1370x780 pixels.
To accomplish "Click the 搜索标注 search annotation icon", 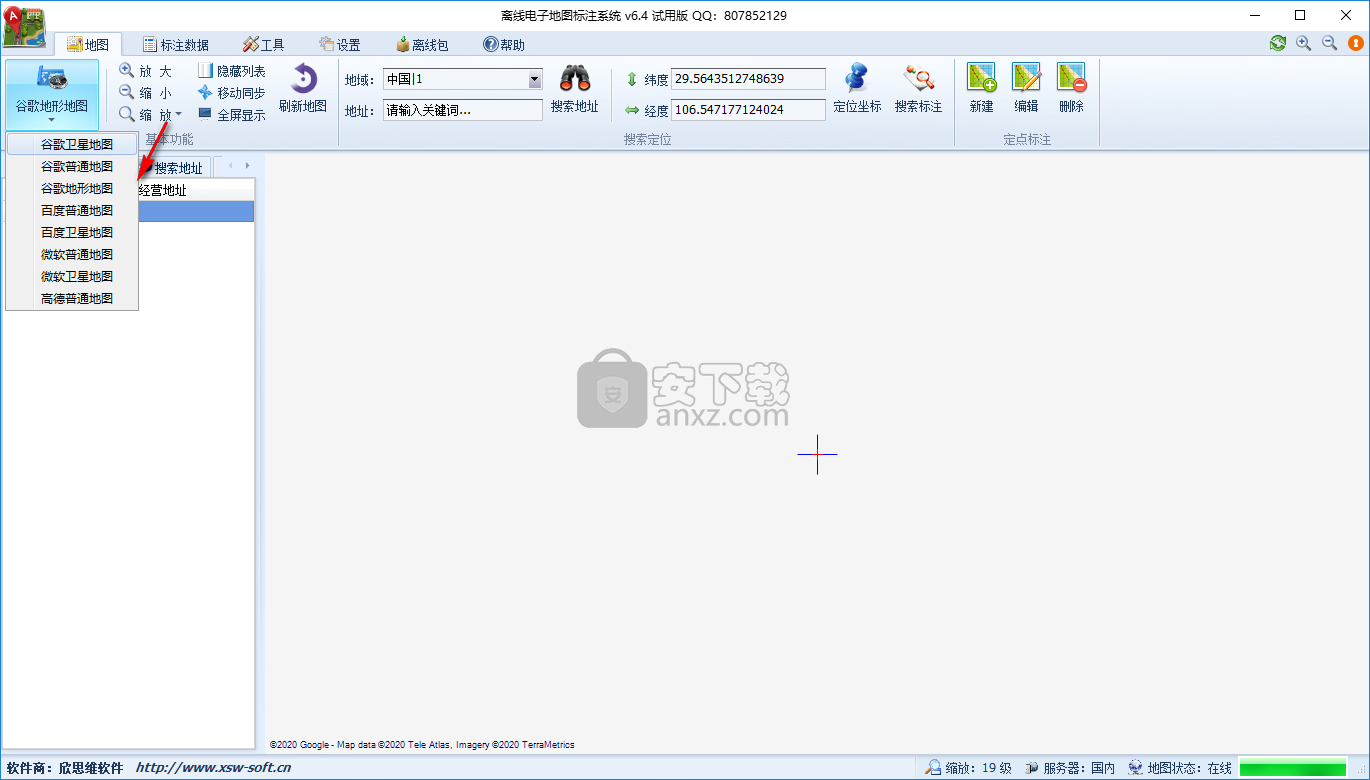I will [918, 78].
